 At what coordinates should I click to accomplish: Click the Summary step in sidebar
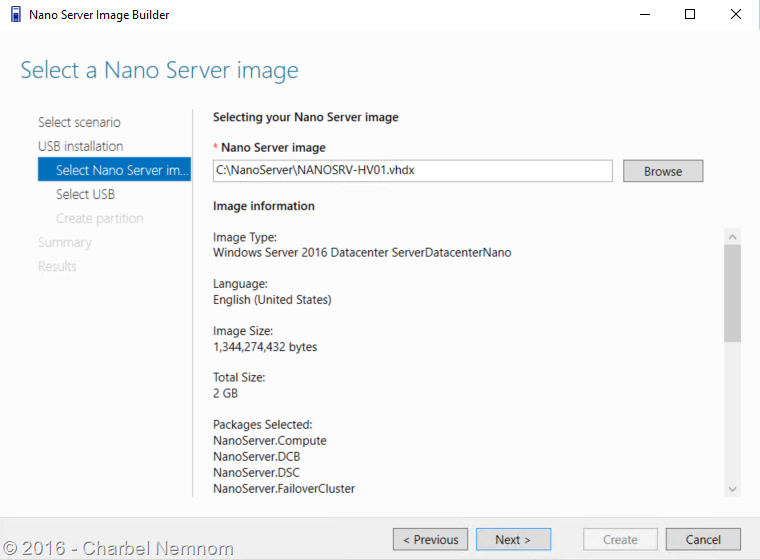(64, 242)
